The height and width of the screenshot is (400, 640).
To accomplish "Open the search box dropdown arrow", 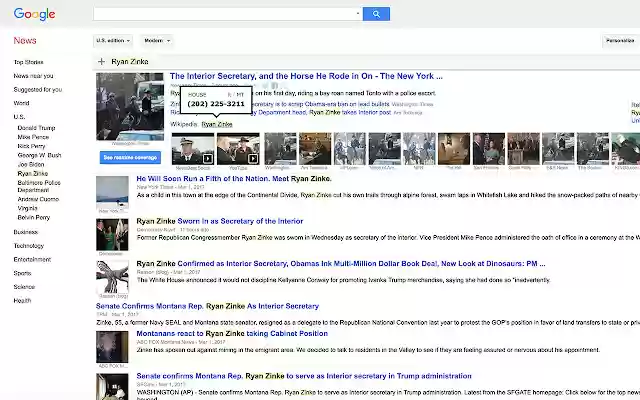I will click(x=358, y=13).
